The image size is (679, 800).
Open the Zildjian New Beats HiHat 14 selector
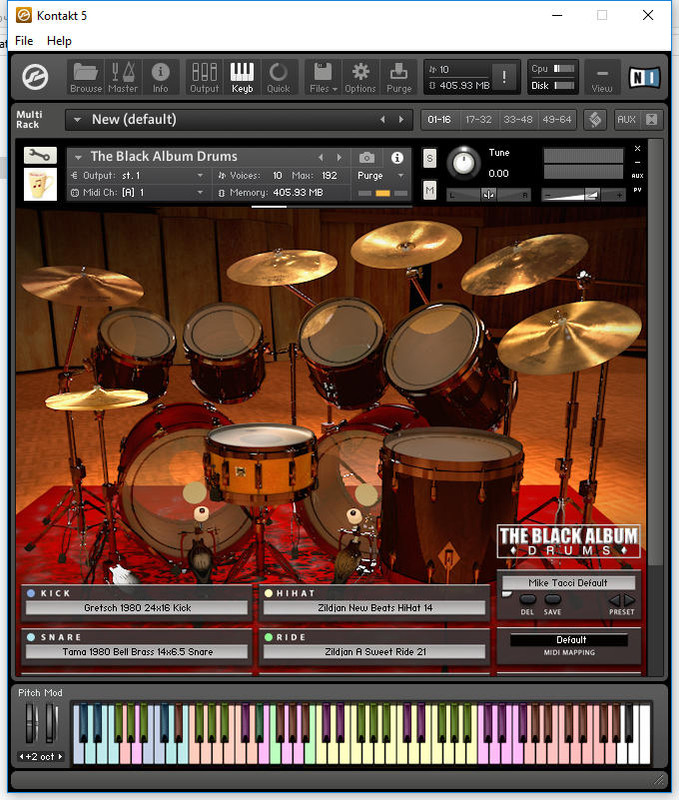tap(374, 608)
